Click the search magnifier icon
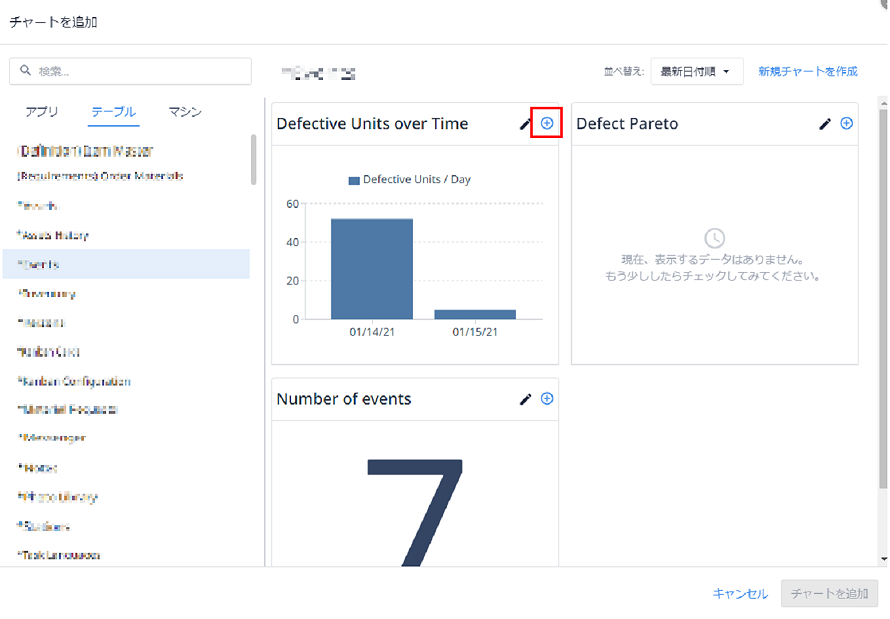Screen dimensions: 890x619 [26, 70]
